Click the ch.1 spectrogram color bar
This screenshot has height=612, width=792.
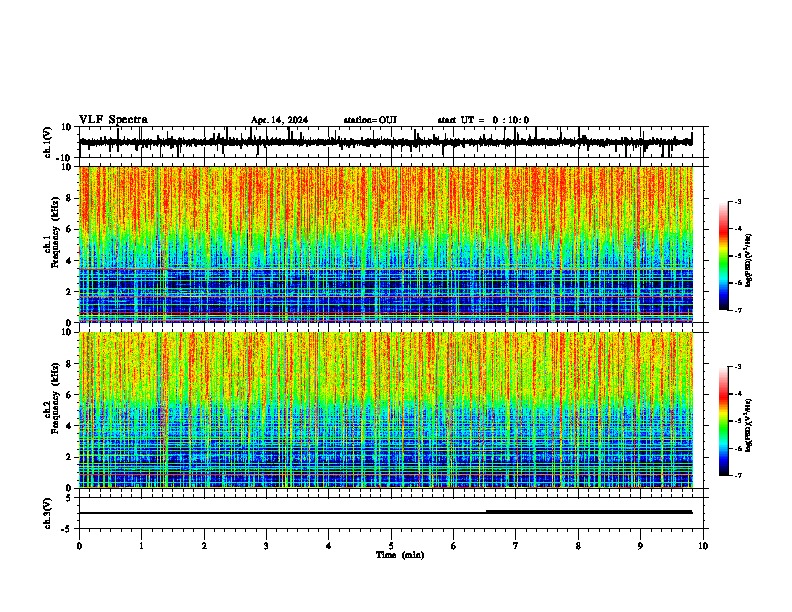[724, 256]
